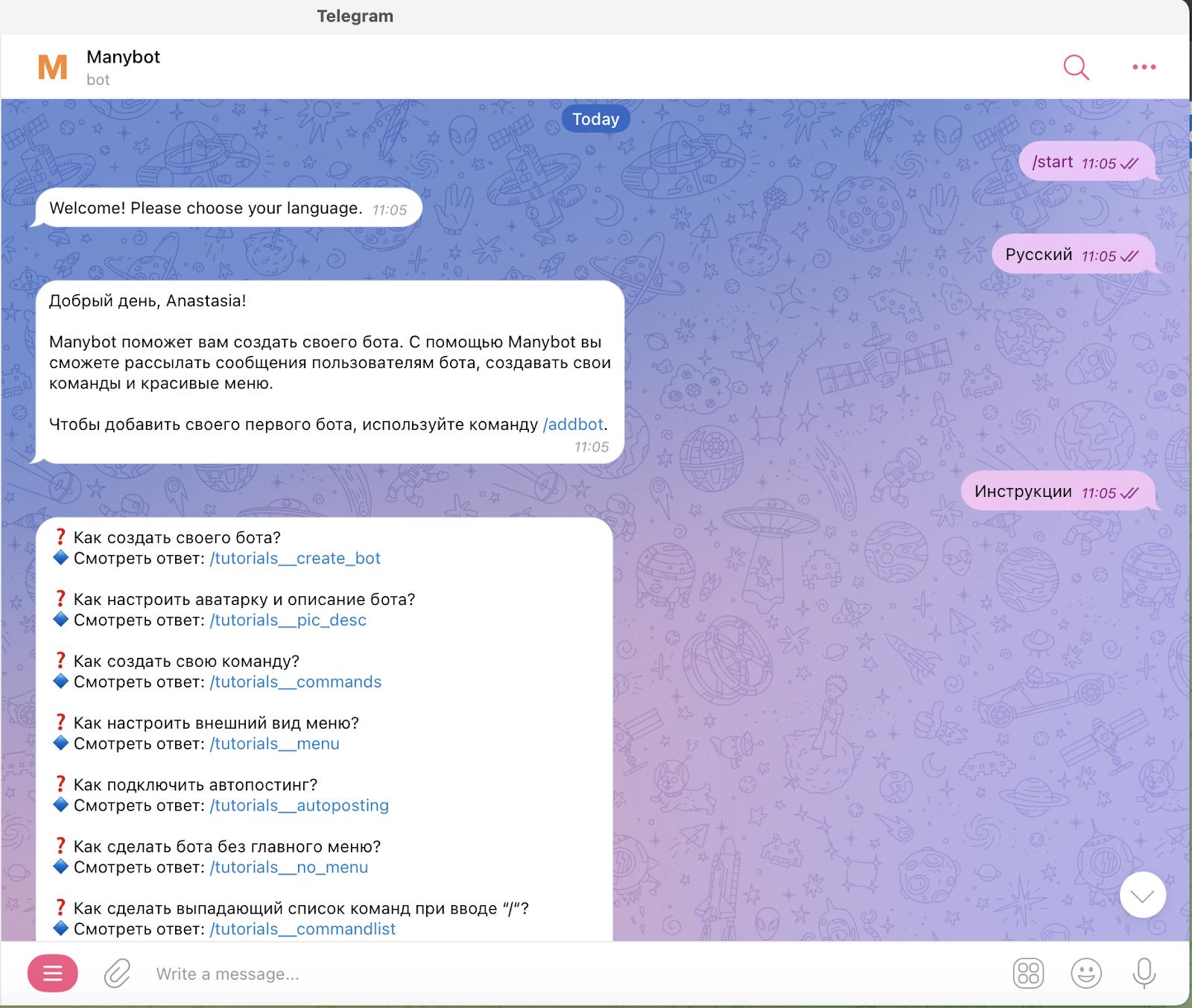
Task: Open the emoji smiley picker
Action: 1085,973
